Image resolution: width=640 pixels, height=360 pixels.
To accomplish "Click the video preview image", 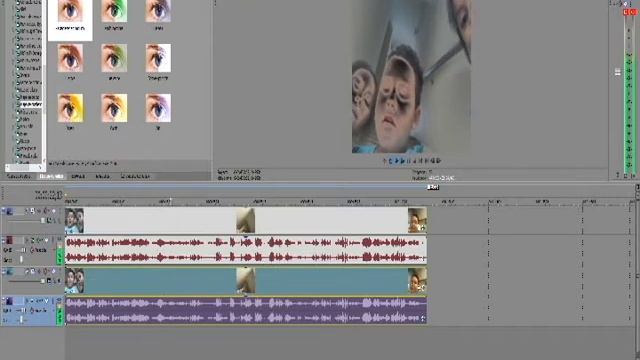I will (411, 77).
